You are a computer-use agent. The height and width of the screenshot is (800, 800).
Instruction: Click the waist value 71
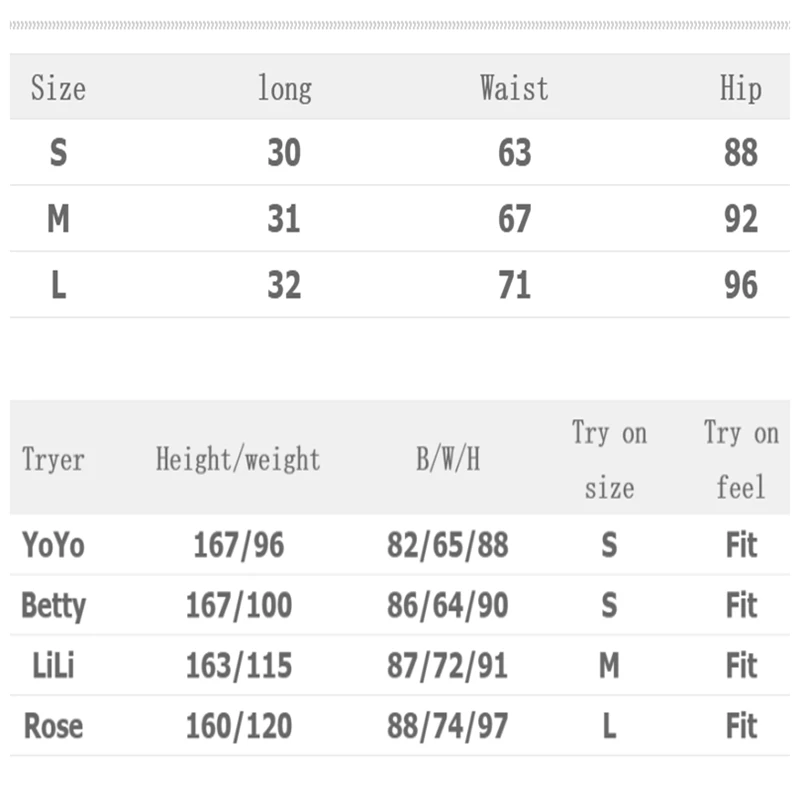point(514,286)
